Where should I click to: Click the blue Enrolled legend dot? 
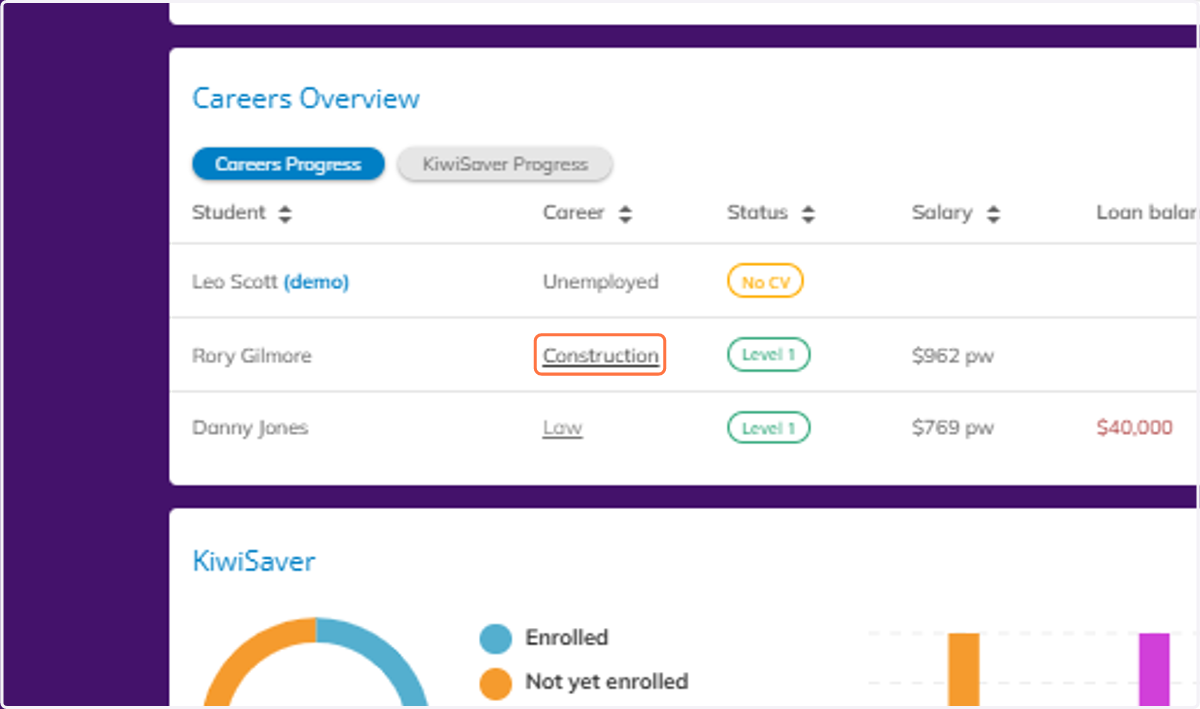(x=495, y=638)
